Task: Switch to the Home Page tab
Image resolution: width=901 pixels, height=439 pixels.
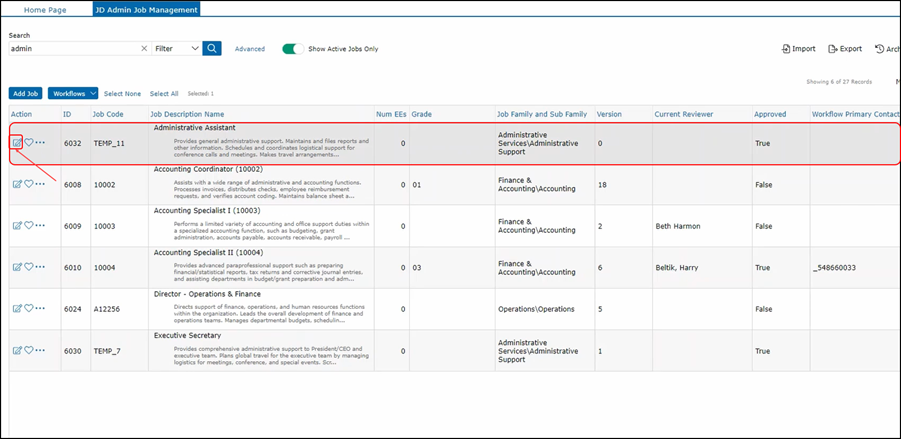Action: point(47,9)
